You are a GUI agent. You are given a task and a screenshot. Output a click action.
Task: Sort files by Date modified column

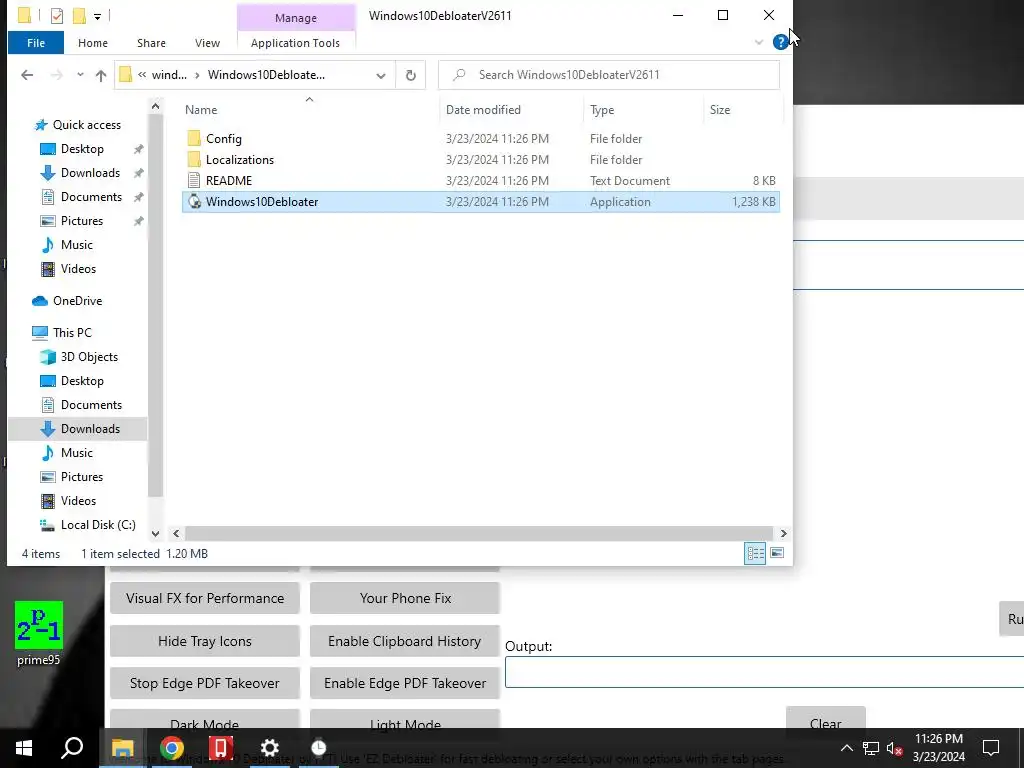483,110
